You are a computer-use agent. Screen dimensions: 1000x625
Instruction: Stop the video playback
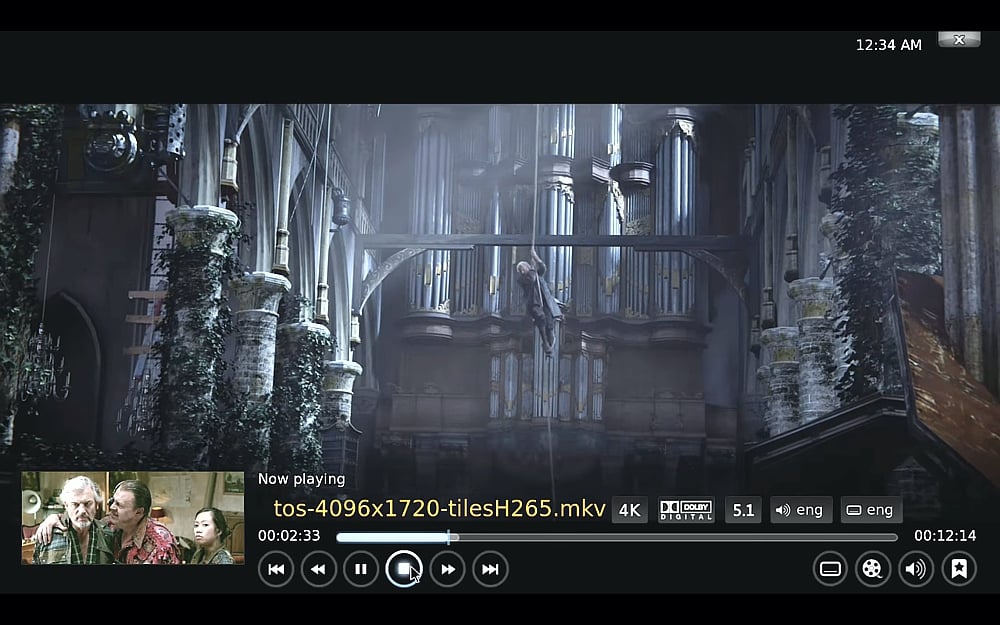click(x=404, y=569)
